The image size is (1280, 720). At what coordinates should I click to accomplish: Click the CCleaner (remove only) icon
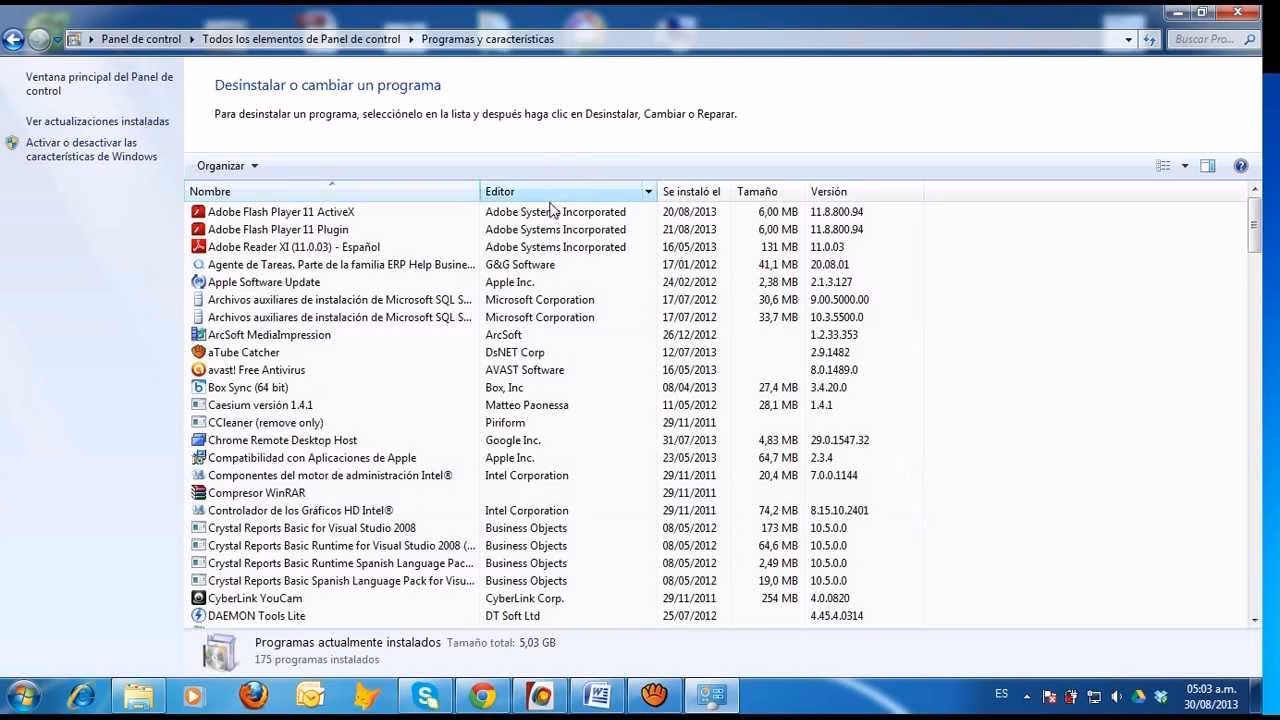(198, 422)
